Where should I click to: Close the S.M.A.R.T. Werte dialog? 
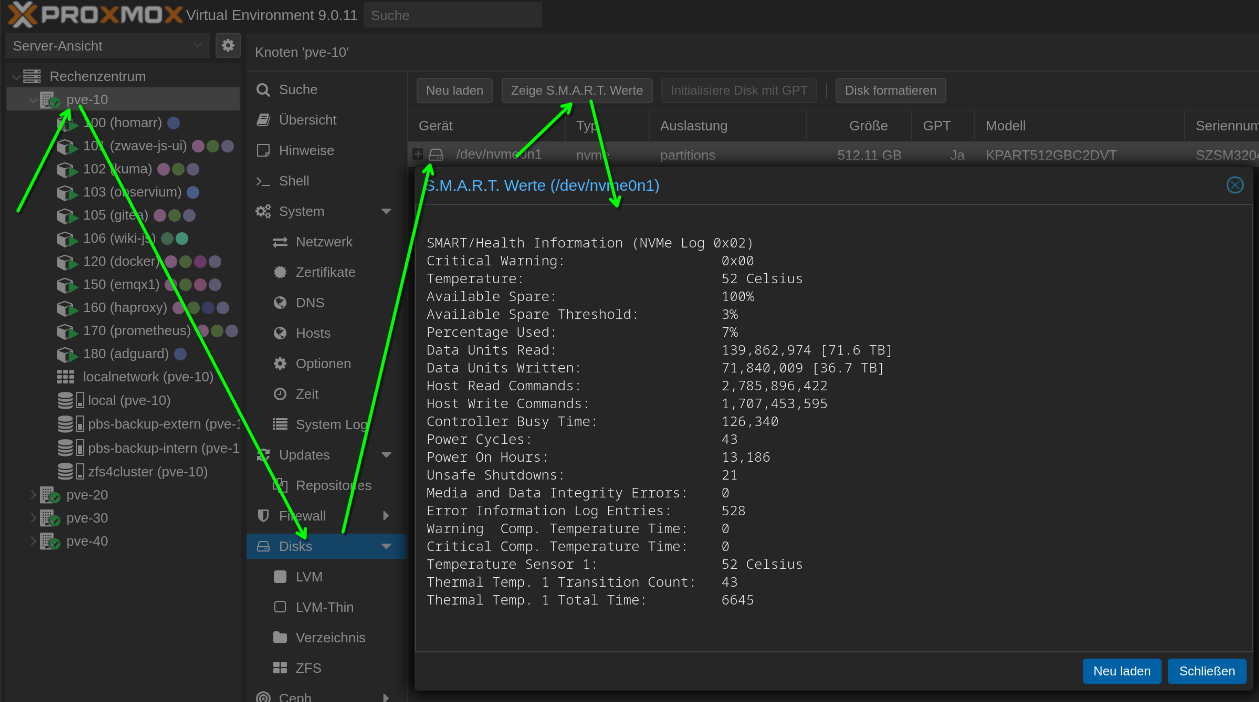point(1235,185)
